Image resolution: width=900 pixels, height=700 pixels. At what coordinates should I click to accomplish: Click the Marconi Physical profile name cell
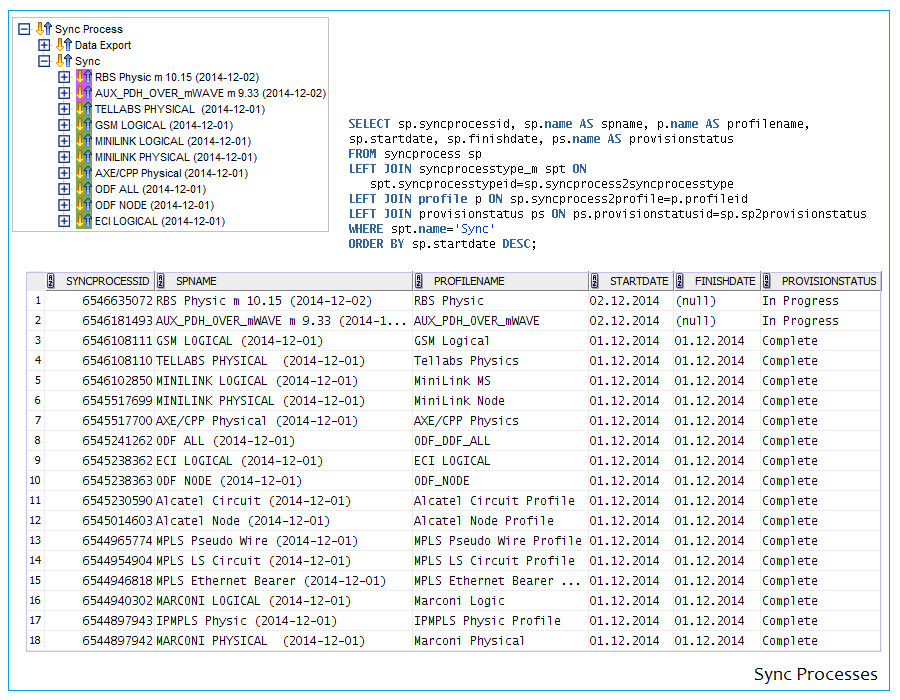tap(468, 641)
